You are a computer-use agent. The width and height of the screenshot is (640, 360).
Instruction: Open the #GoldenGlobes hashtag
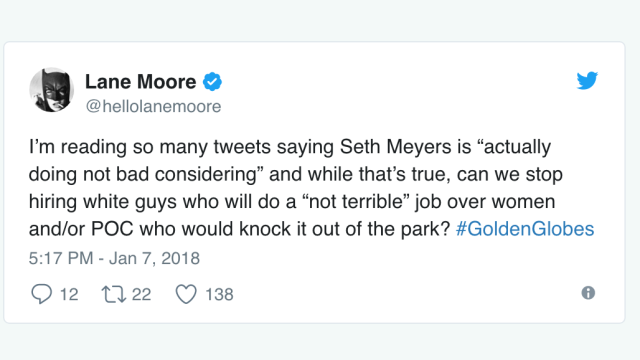524,229
